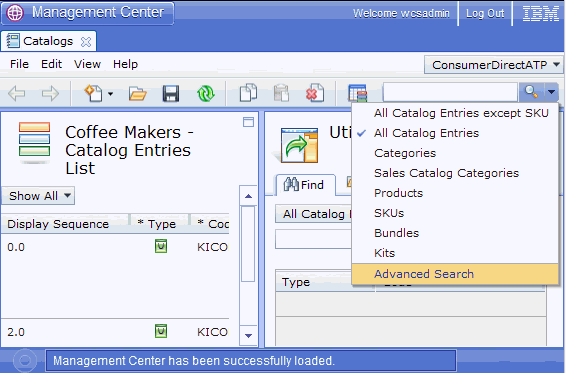Select the 0.0 display sequence cell
This screenshot has height=373, width=566.
point(16,247)
